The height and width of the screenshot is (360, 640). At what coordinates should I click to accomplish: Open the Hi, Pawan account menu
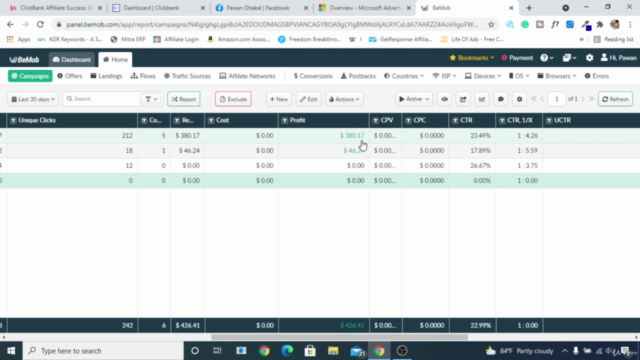click(618, 58)
